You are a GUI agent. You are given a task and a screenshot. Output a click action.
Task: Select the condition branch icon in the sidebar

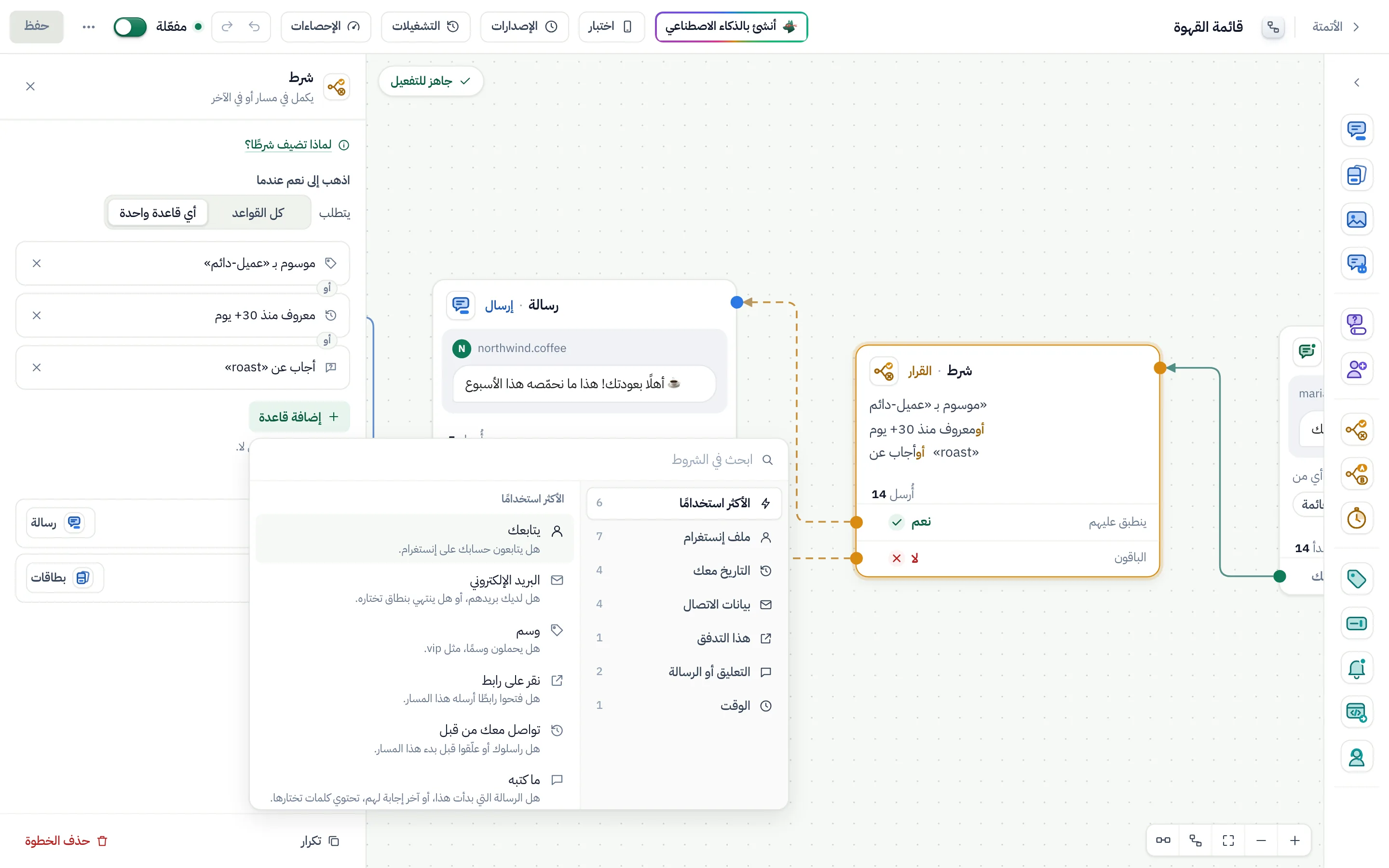1356,429
